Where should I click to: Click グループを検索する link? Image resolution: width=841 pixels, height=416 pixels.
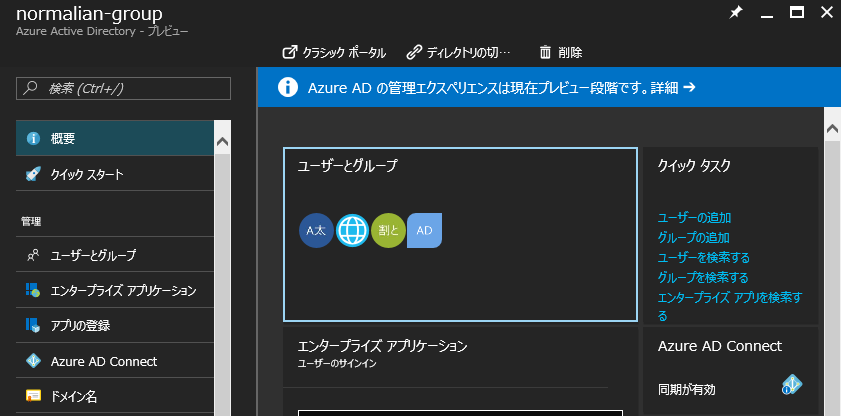[703, 277]
